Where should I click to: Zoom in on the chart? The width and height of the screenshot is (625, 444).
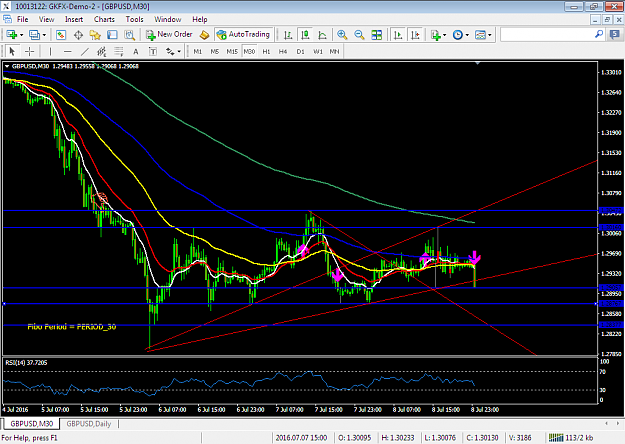(342, 35)
